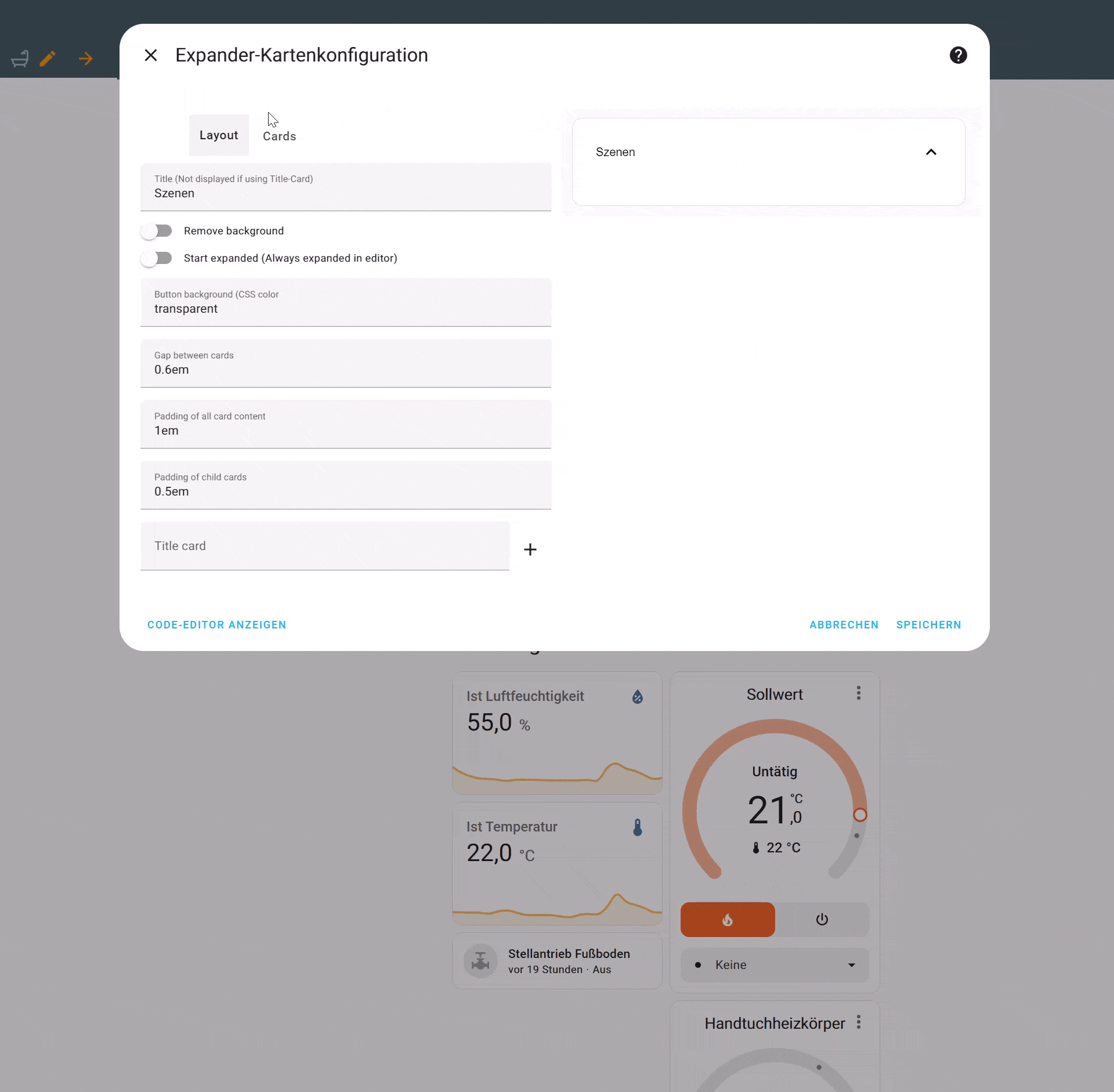Select the Layout tab
Screen dimensions: 1114x1092
click(219, 135)
